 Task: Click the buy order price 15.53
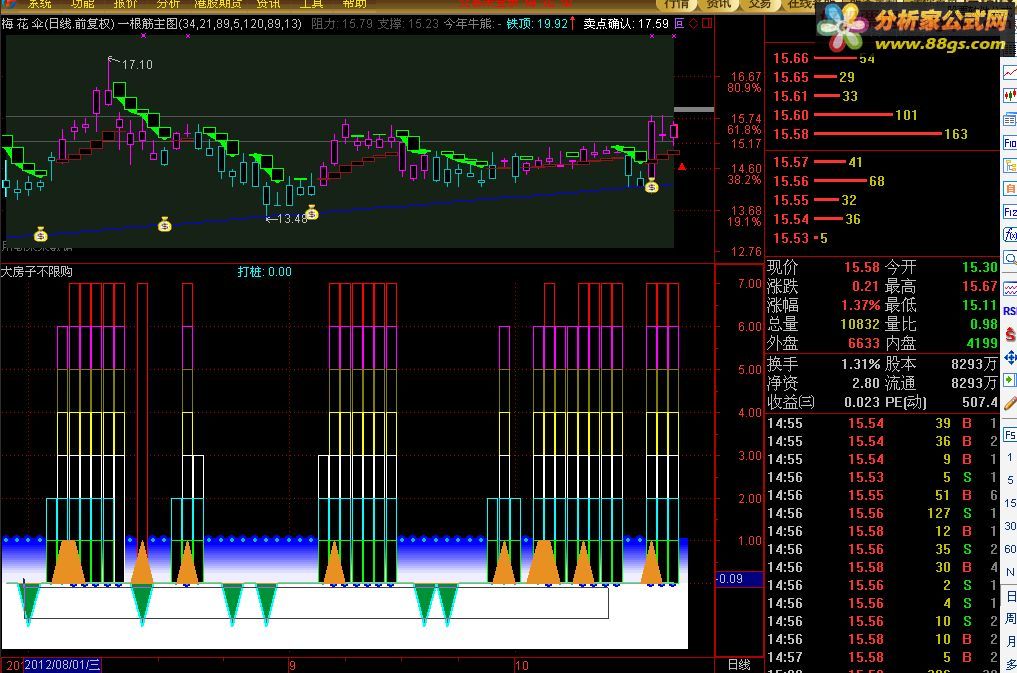coord(791,239)
